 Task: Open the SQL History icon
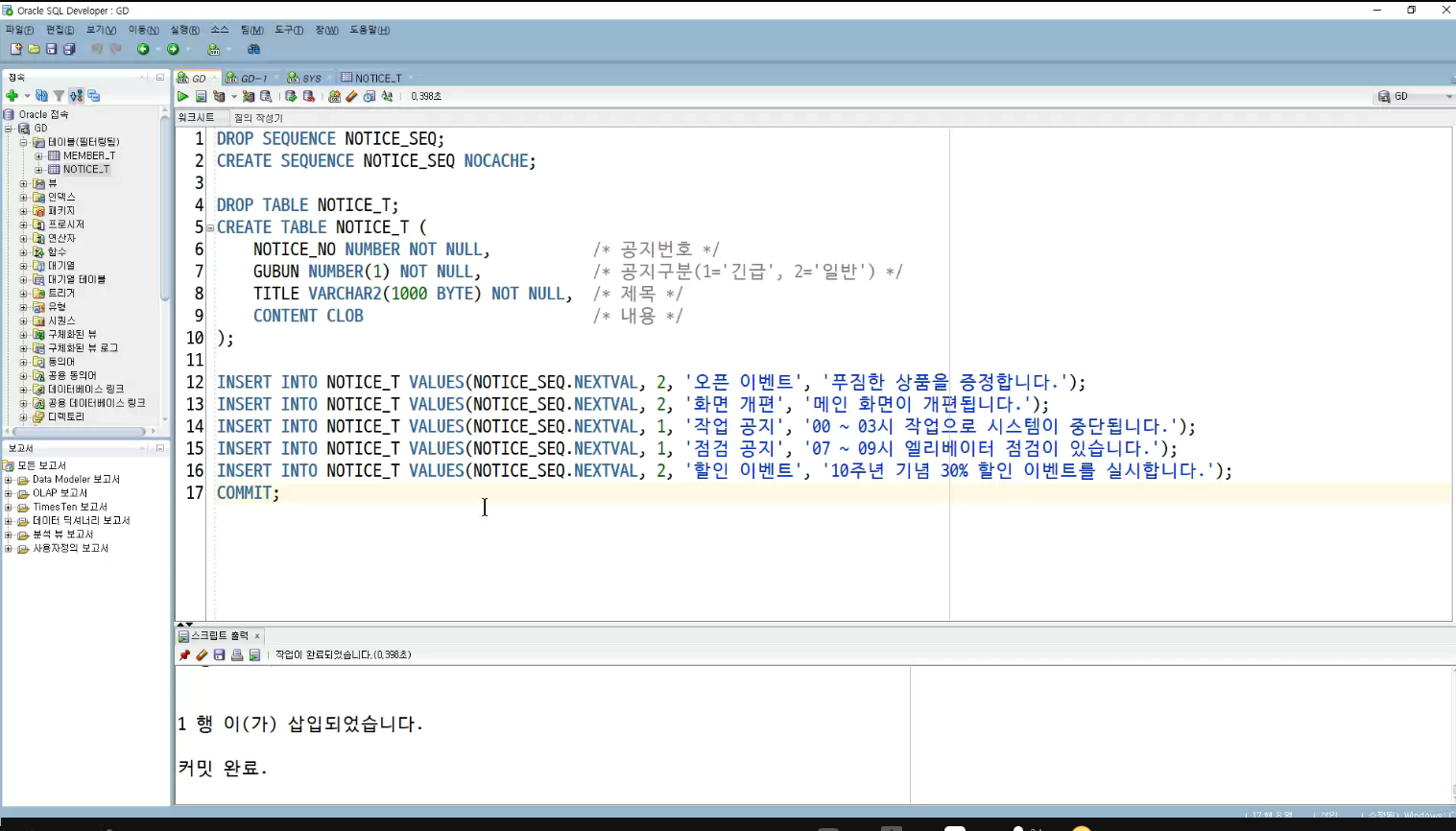click(370, 96)
